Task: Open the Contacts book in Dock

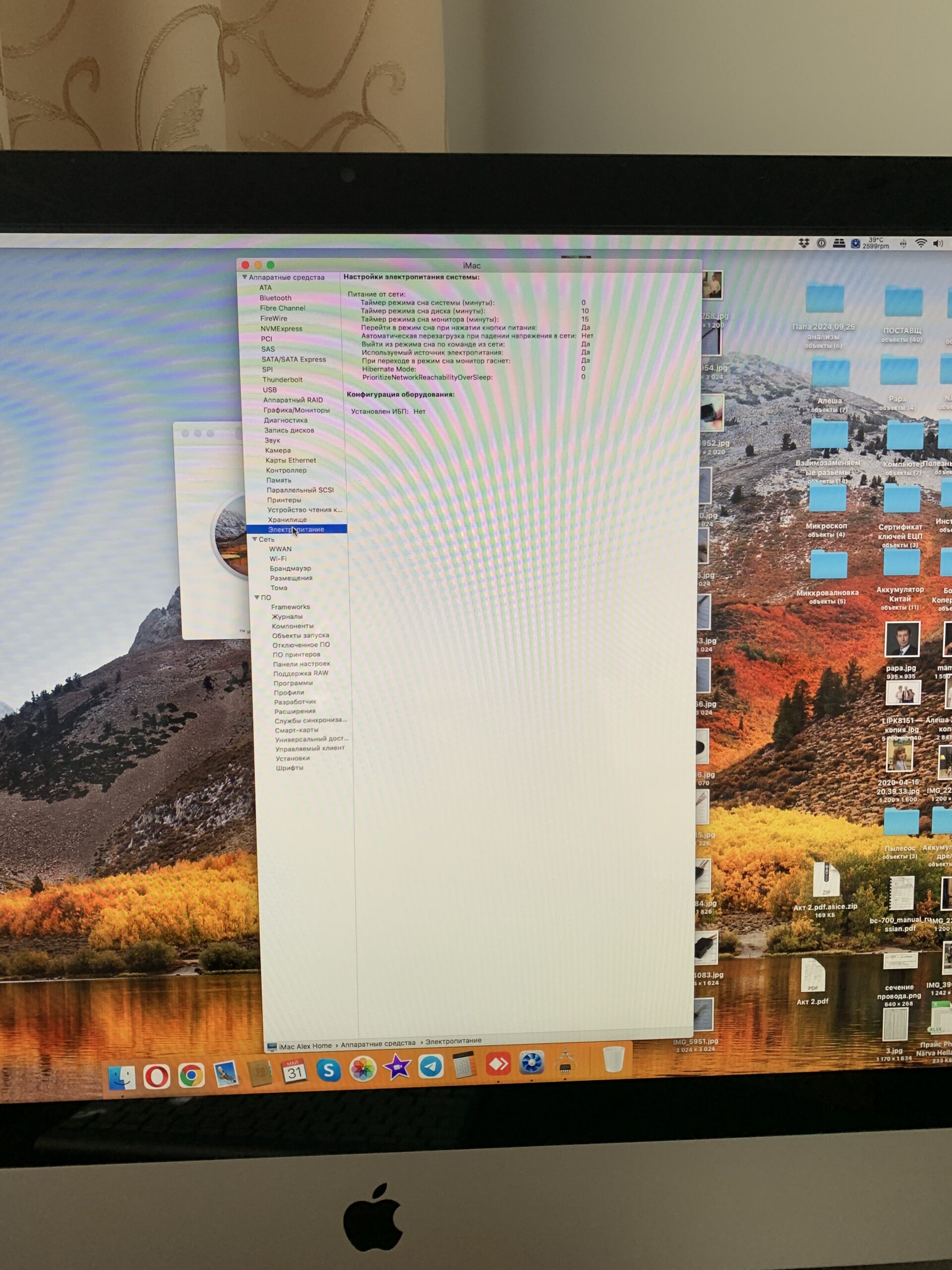Action: click(x=259, y=1073)
